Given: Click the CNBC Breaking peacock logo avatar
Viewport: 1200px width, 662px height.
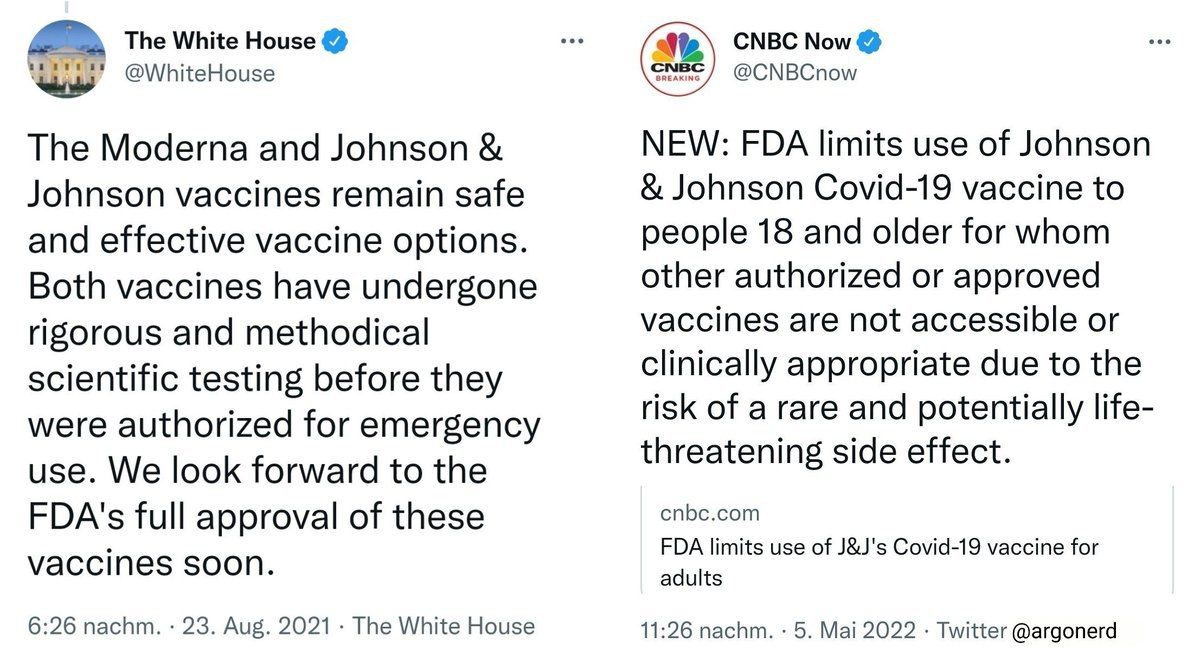Looking at the screenshot, I should tap(679, 59).
